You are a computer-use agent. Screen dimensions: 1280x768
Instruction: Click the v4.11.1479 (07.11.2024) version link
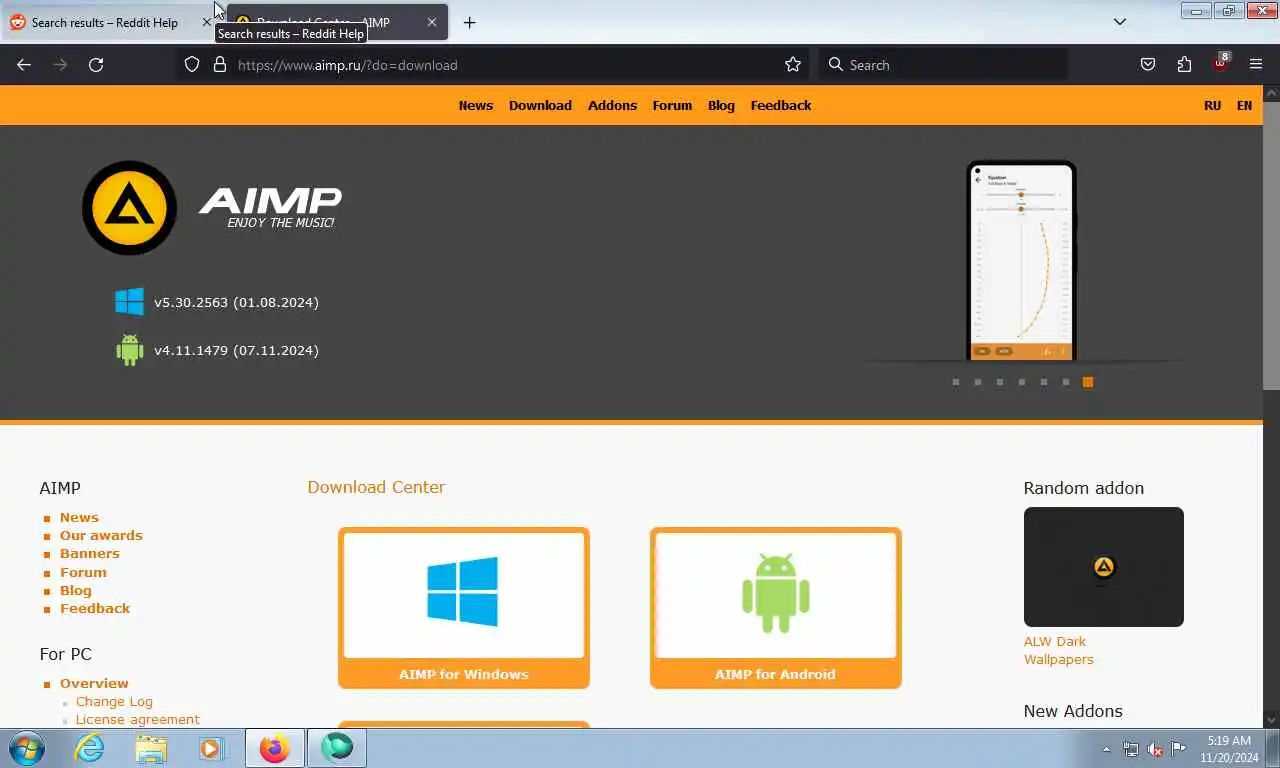pyautogui.click(x=236, y=350)
